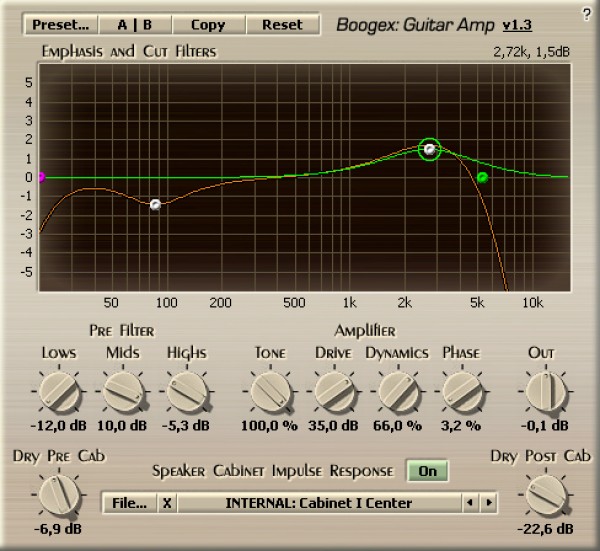Click the magenta marker at graph left edge

click(x=41, y=177)
